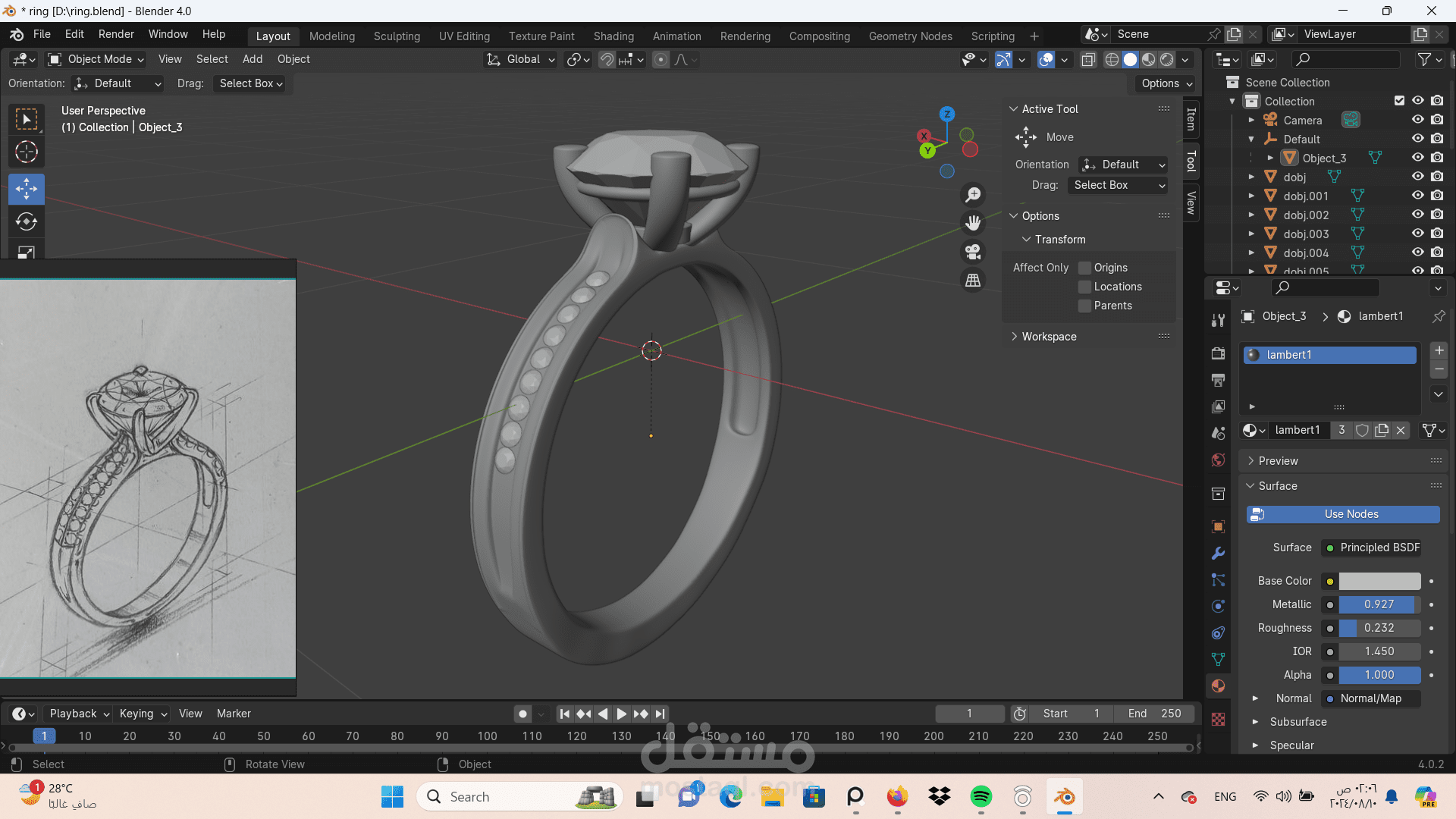This screenshot has width=1456, height=819.
Task: Toggle X-ray display in viewport header
Action: click(x=1088, y=59)
